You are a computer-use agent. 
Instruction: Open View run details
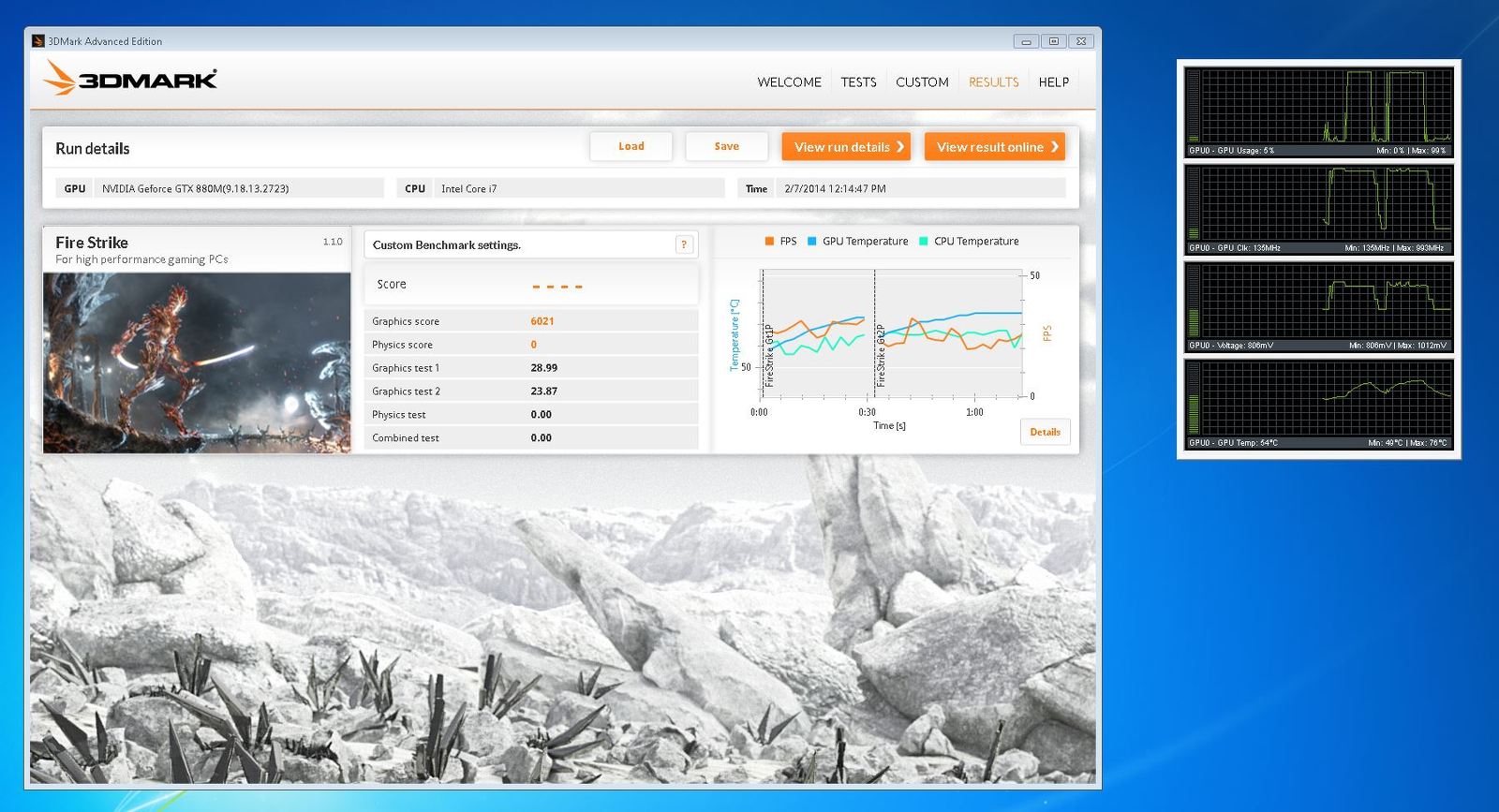coord(846,146)
